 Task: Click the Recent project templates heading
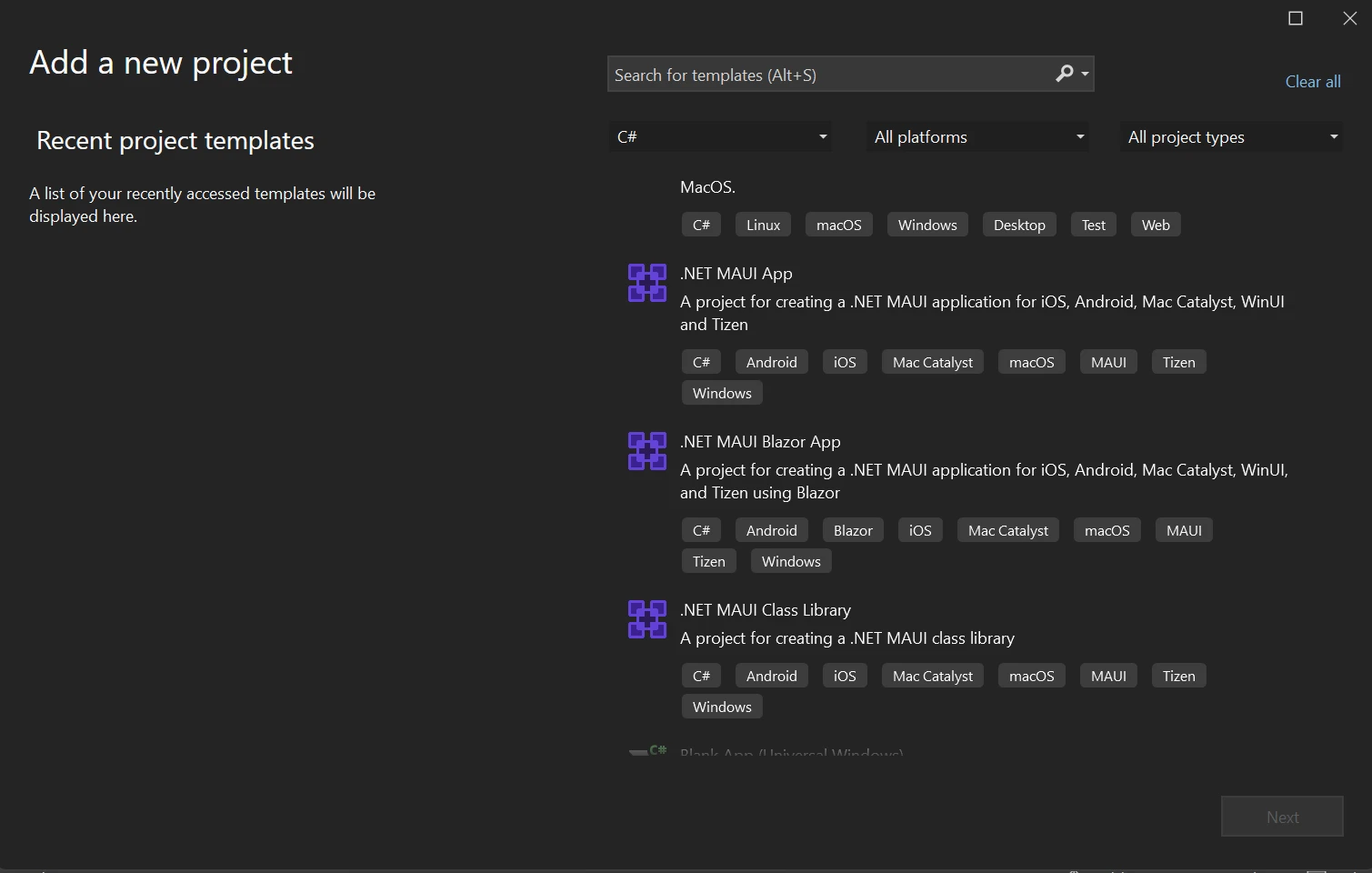coord(175,140)
